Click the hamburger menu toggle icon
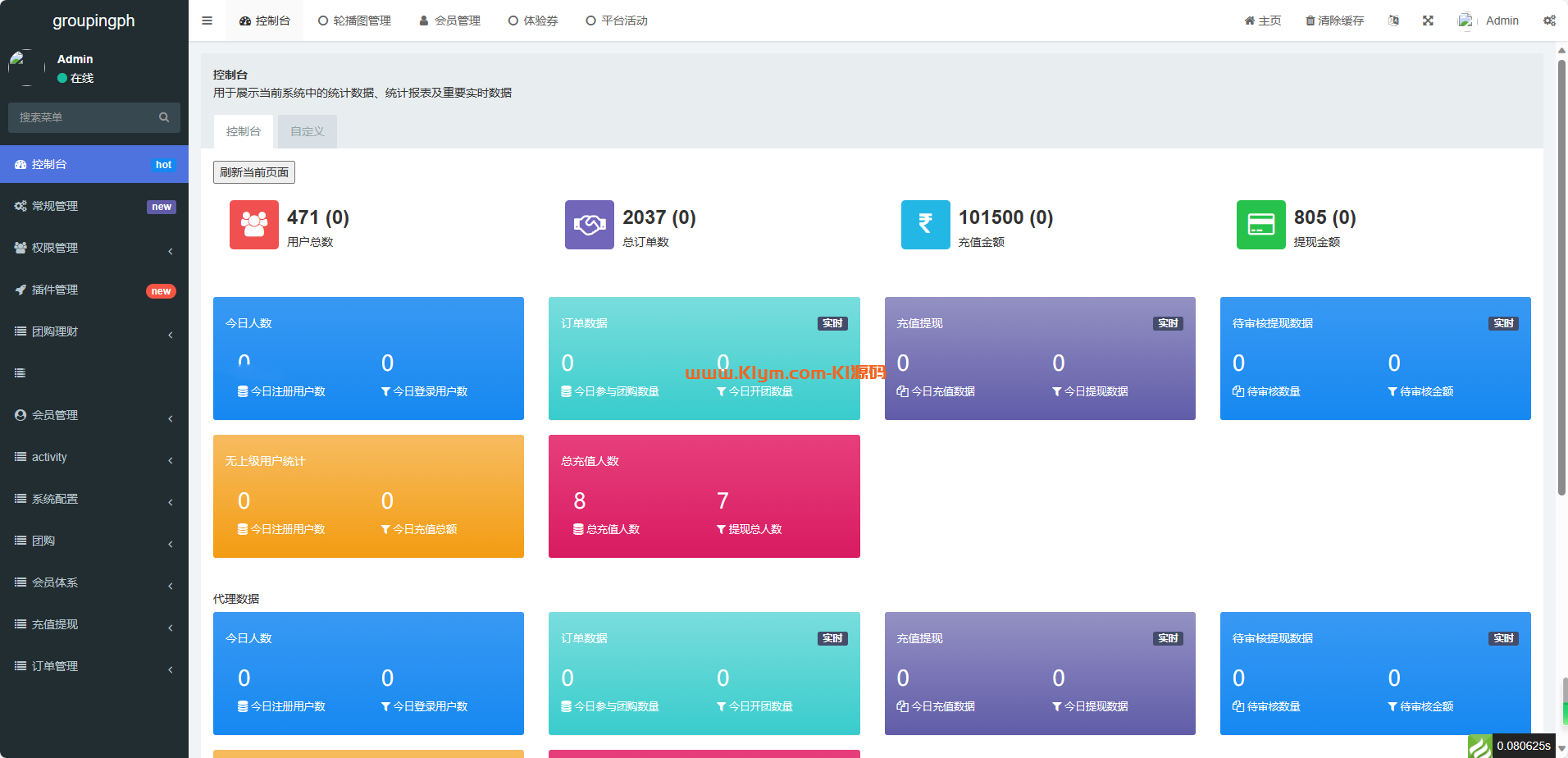Screen dimensions: 1568x758 pyautogui.click(x=207, y=21)
